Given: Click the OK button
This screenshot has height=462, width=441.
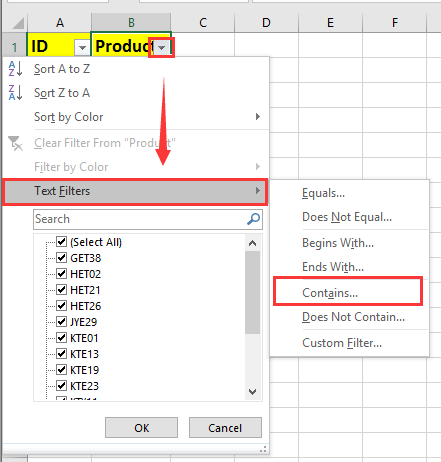Looking at the screenshot, I should tap(141, 428).
